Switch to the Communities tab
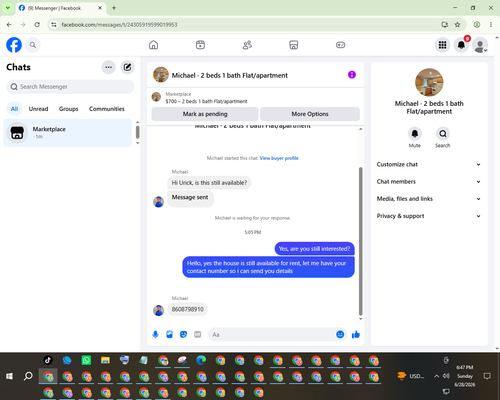Screen dimensions: 500x400 (107, 109)
